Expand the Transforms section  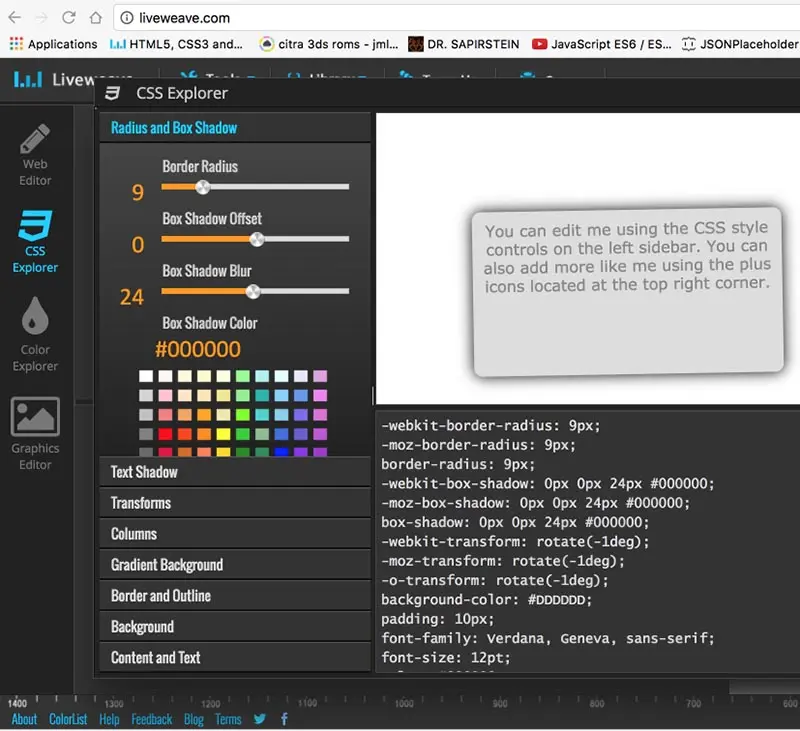coord(235,503)
